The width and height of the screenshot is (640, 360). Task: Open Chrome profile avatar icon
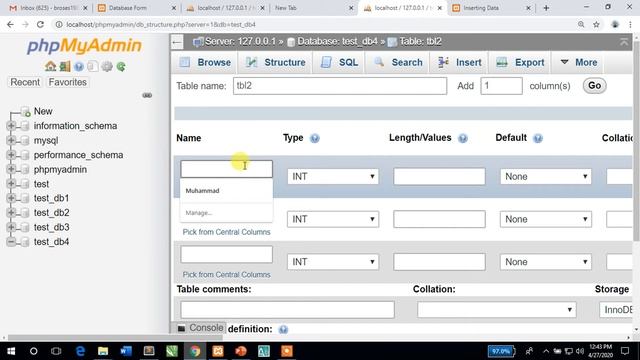pos(615,24)
